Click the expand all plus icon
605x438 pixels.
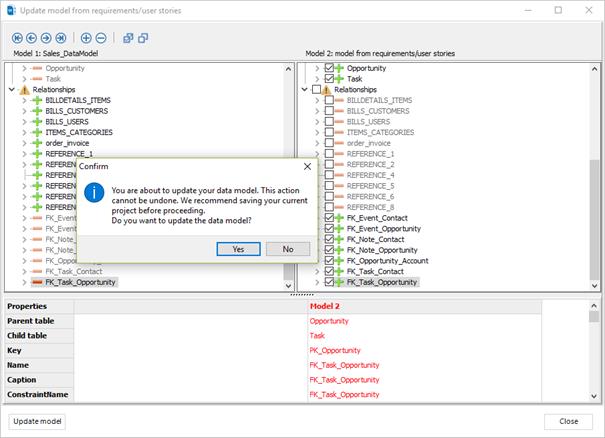click(x=86, y=38)
